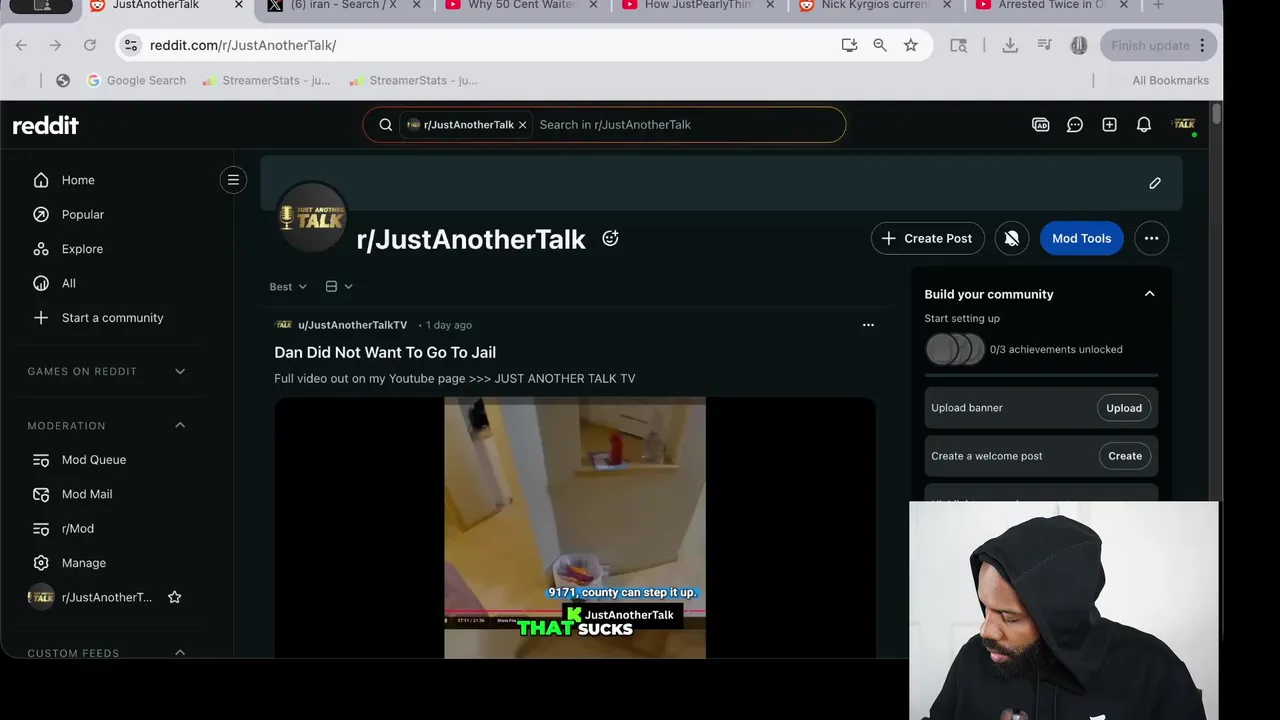Click the create post plus icon in header
This screenshot has height=720, width=1280.
(1109, 125)
